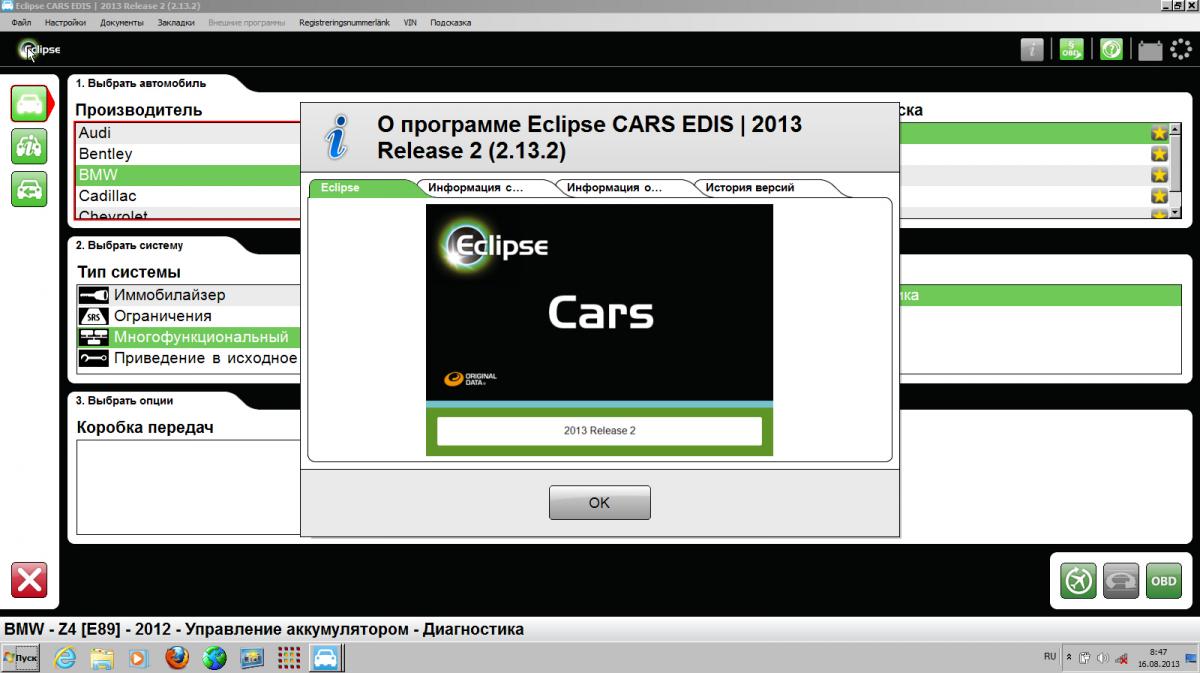Select BMW in manufacturer list

pos(188,175)
